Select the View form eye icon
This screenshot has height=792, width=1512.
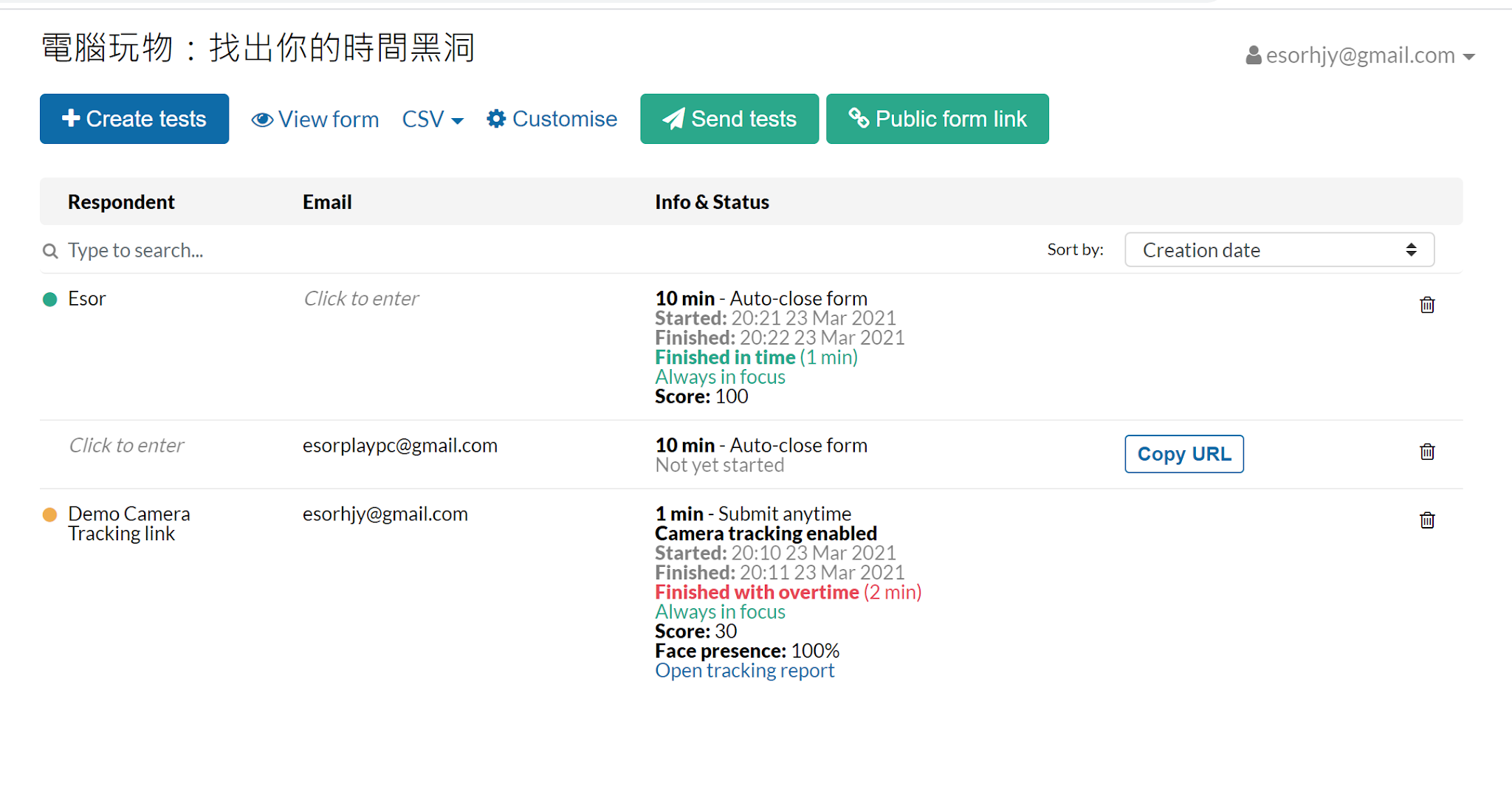click(x=263, y=119)
